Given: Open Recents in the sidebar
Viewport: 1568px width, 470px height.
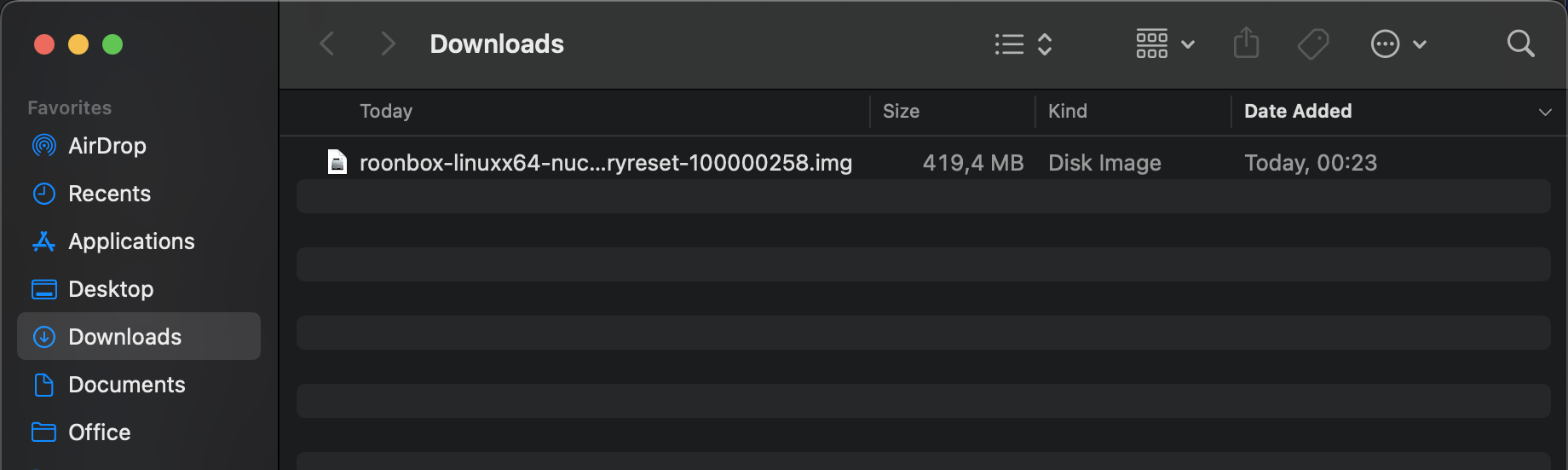Looking at the screenshot, I should pyautogui.click(x=109, y=194).
